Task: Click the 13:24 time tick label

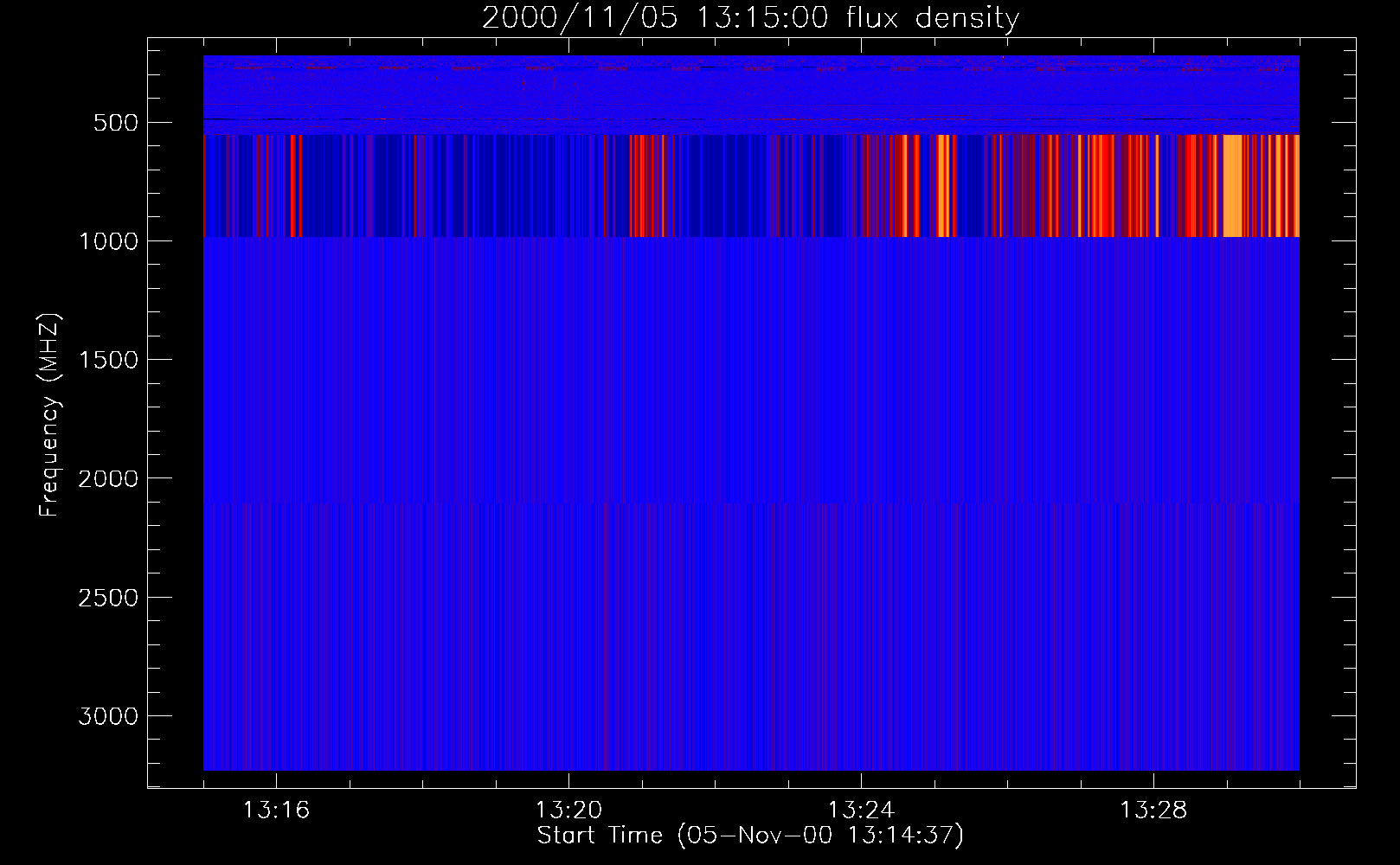Action: coord(861,811)
